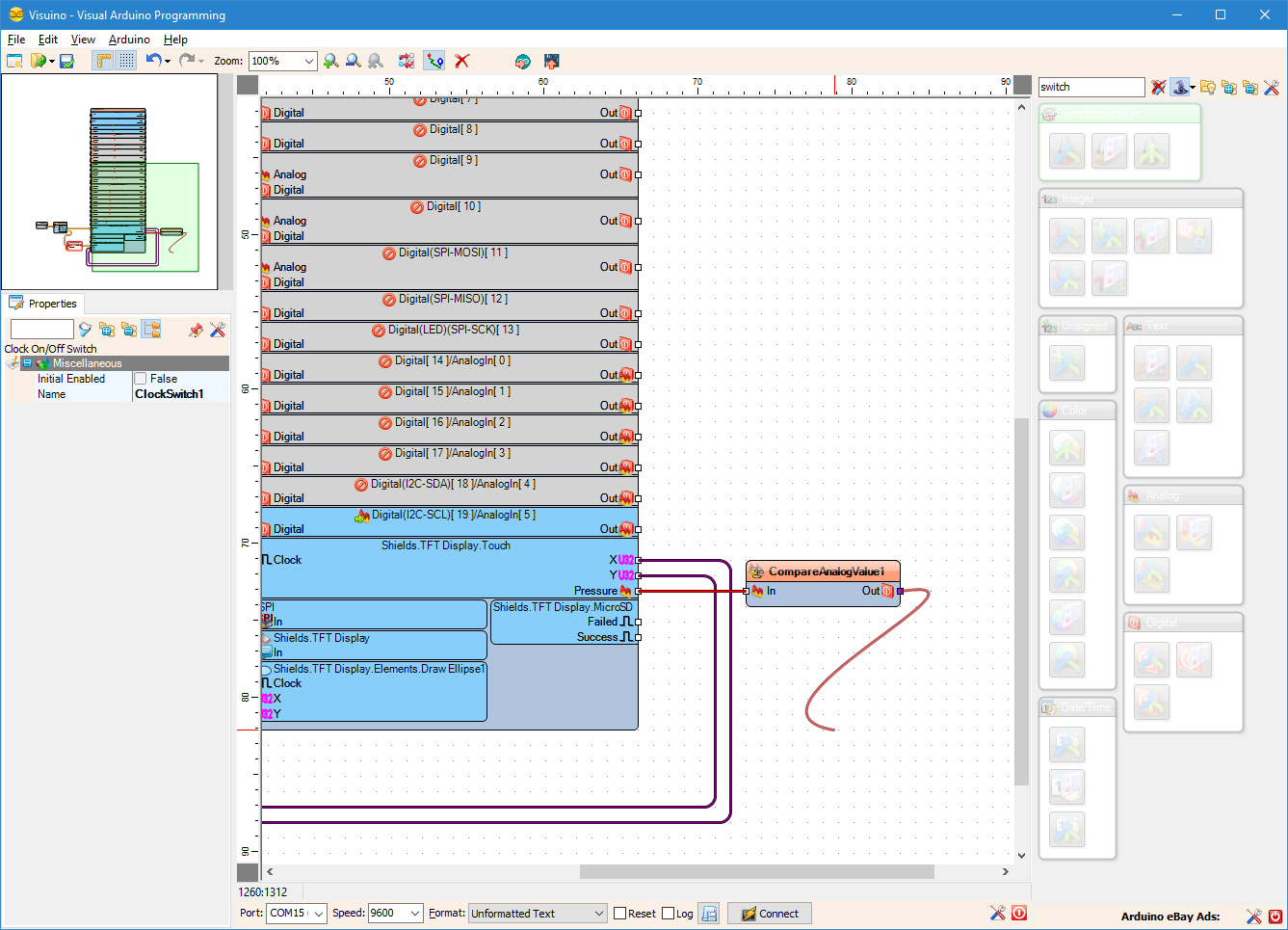Click the horizontal canvas scrollbar thumb
Image resolution: width=1288 pixels, height=930 pixels.
756,871
